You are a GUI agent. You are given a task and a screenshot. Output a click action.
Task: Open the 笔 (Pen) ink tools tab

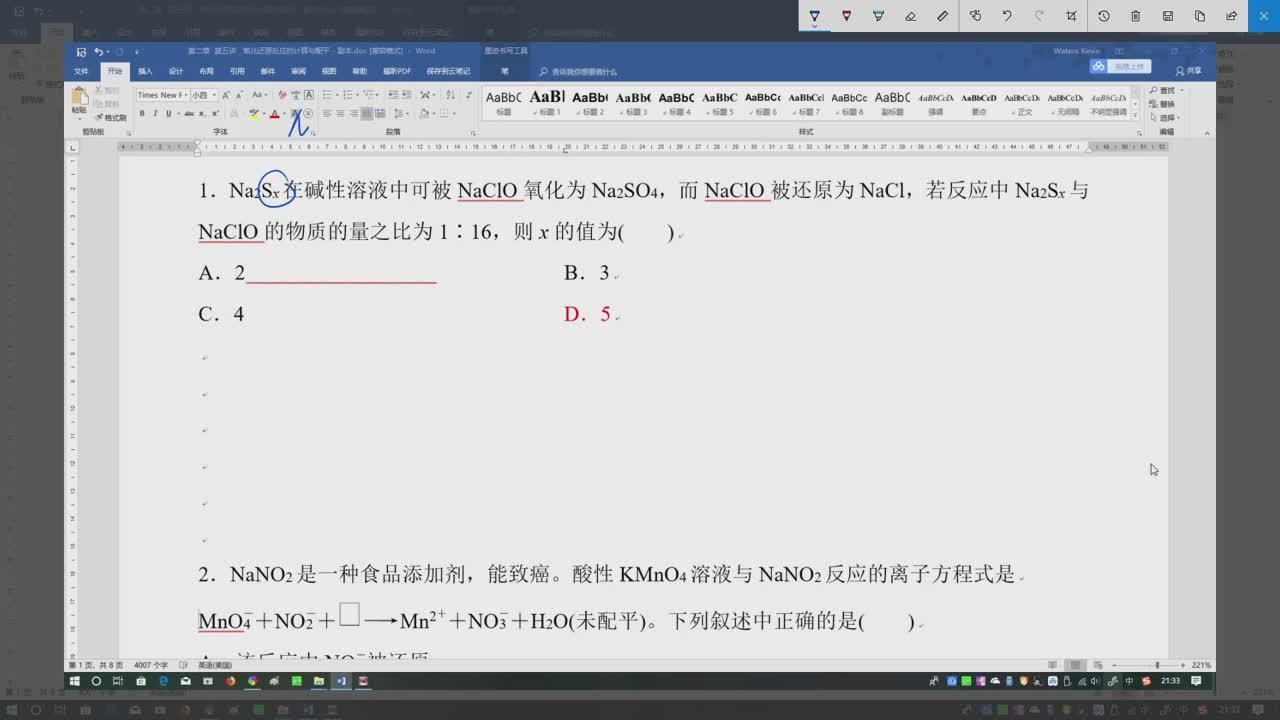coord(505,71)
